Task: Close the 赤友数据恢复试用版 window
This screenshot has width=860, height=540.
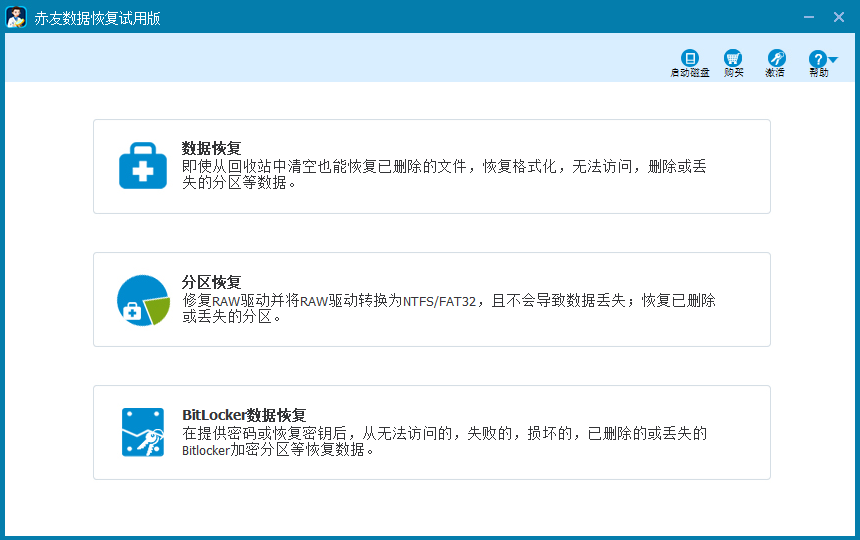Action: point(839,17)
